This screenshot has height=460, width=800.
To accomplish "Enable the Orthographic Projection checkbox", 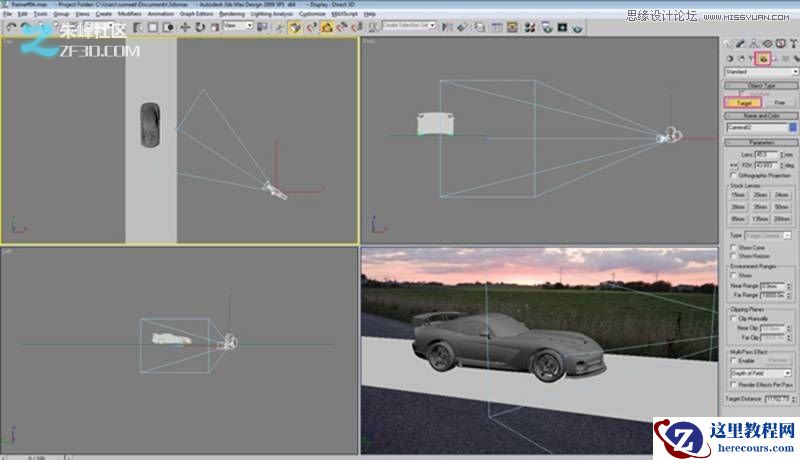I will coord(734,175).
